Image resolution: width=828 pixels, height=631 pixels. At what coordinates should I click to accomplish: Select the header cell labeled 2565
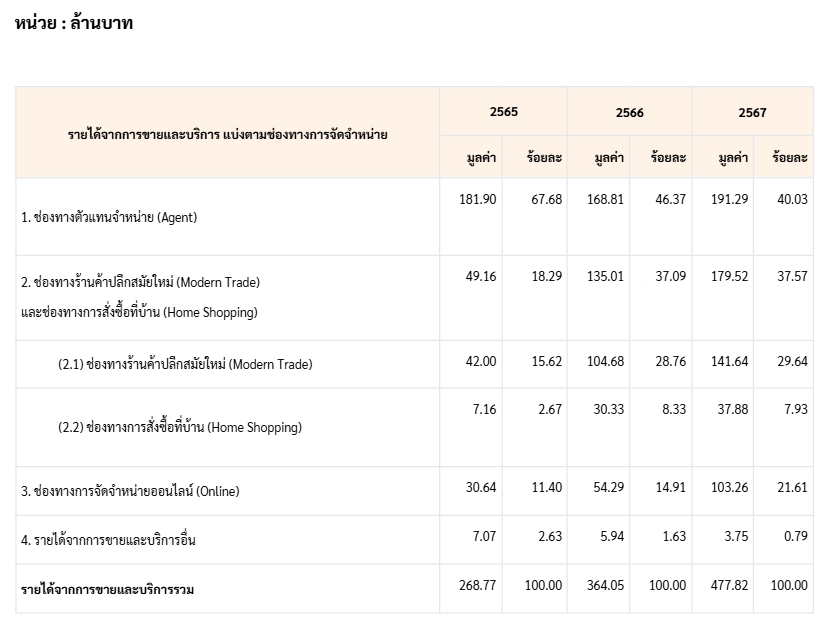tap(503, 113)
